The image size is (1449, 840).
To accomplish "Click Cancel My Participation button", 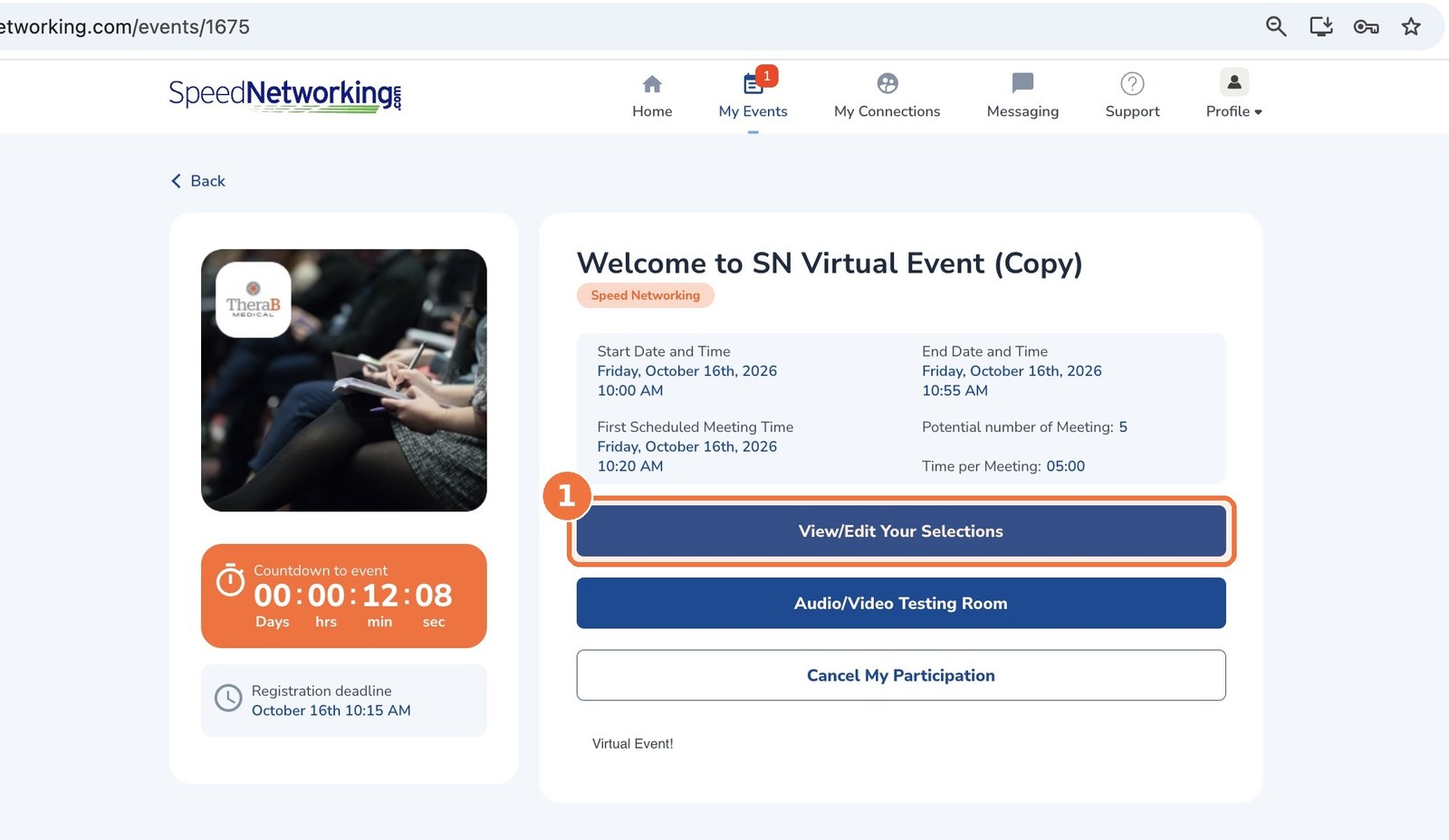I will click(901, 675).
